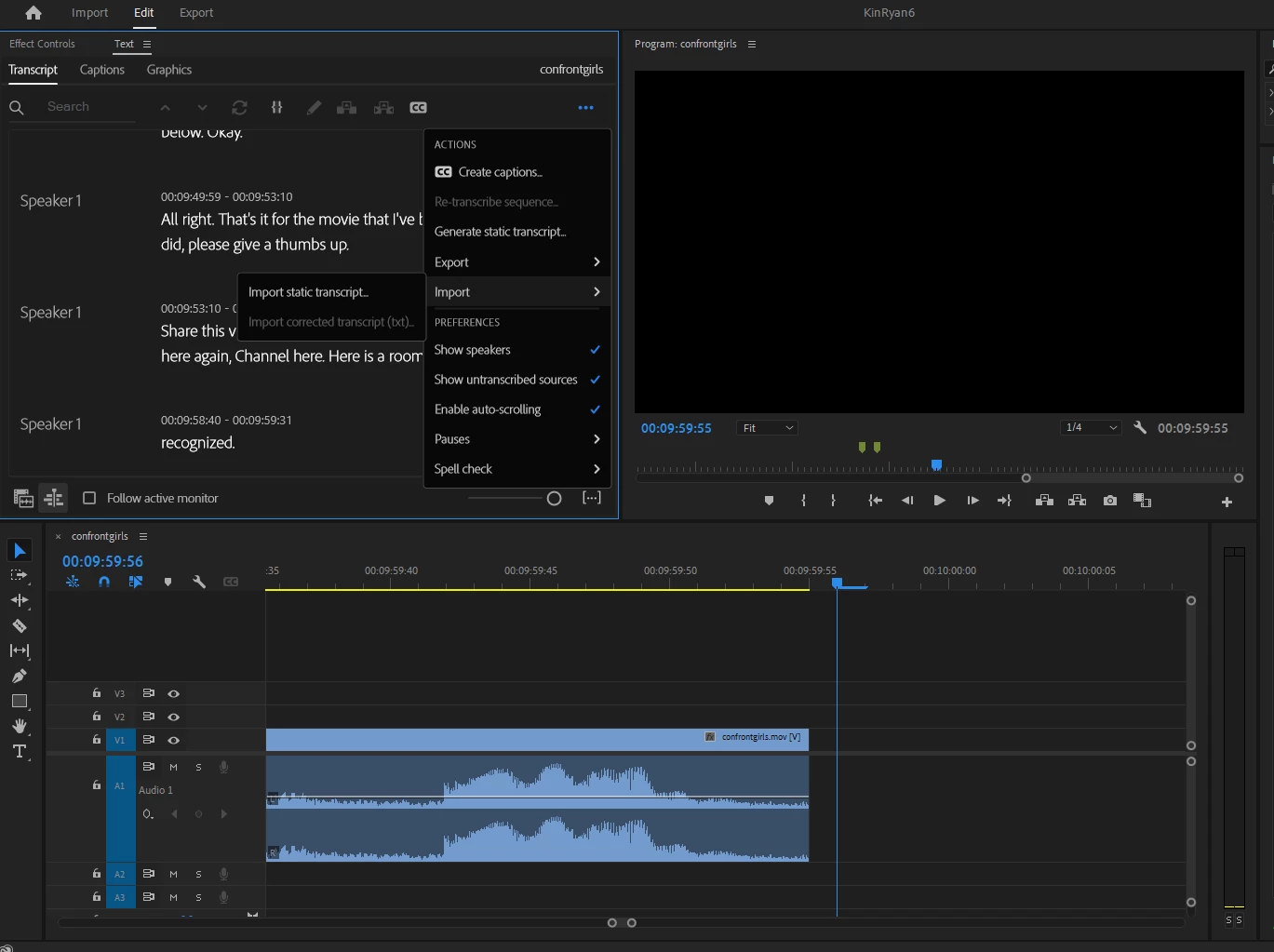Viewport: 1274px width, 952px height.
Task: Open the Fit zoom level dropdown
Action: (767, 428)
